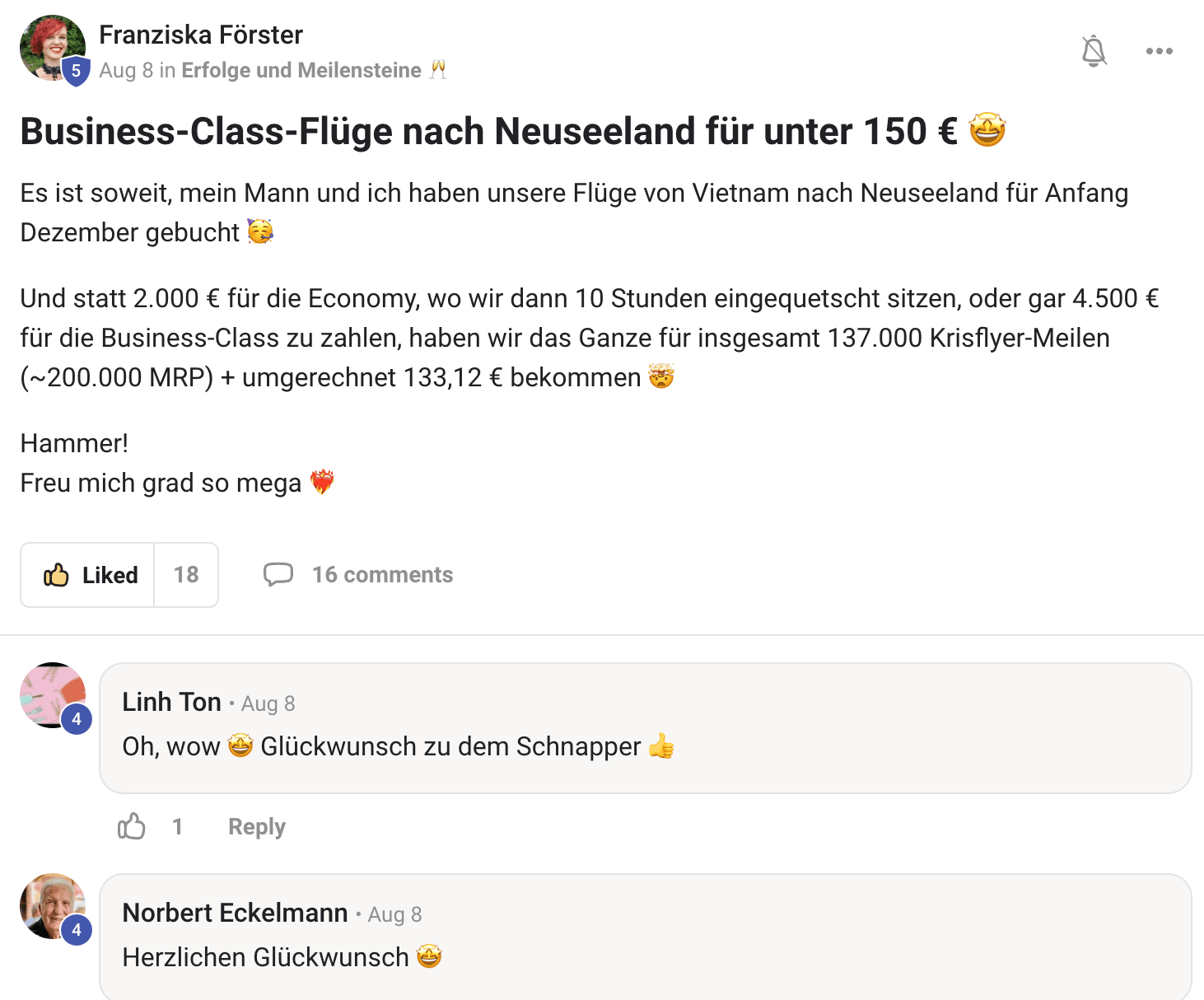Image resolution: width=1204 pixels, height=1000 pixels.
Task: Like Linh Ton's comment with the thumbs-up icon
Action: (132, 826)
